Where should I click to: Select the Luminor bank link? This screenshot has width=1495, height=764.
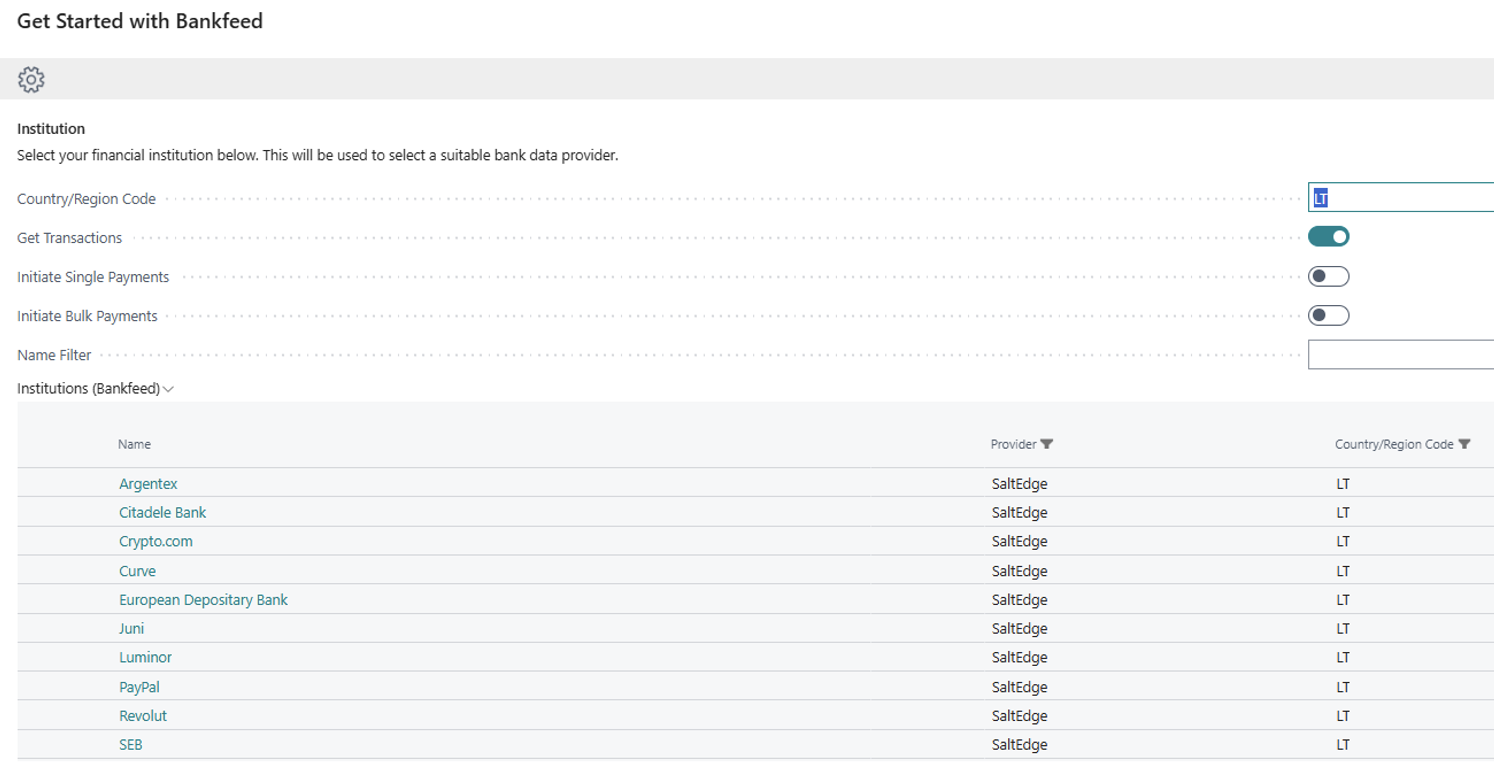point(145,658)
